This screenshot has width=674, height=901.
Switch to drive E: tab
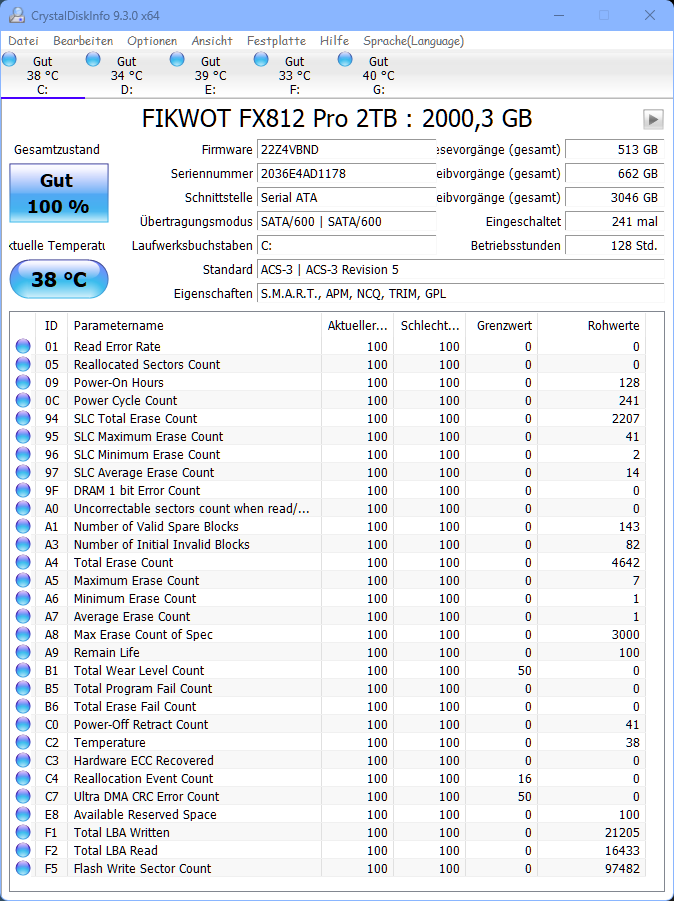[x=210, y=75]
